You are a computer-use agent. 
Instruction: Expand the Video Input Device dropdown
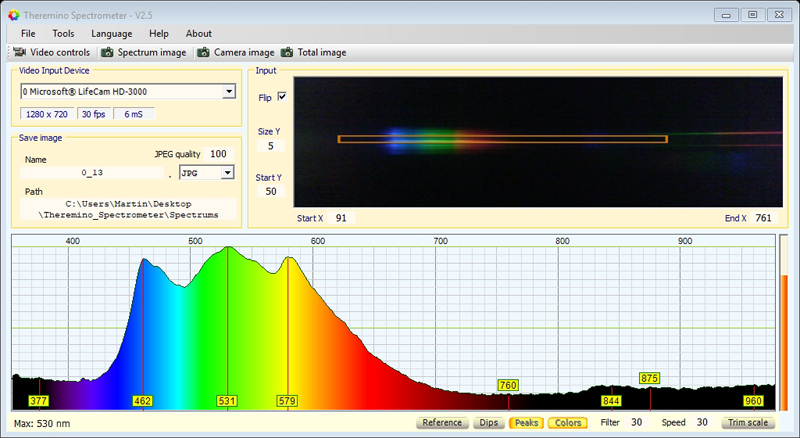pyautogui.click(x=229, y=91)
